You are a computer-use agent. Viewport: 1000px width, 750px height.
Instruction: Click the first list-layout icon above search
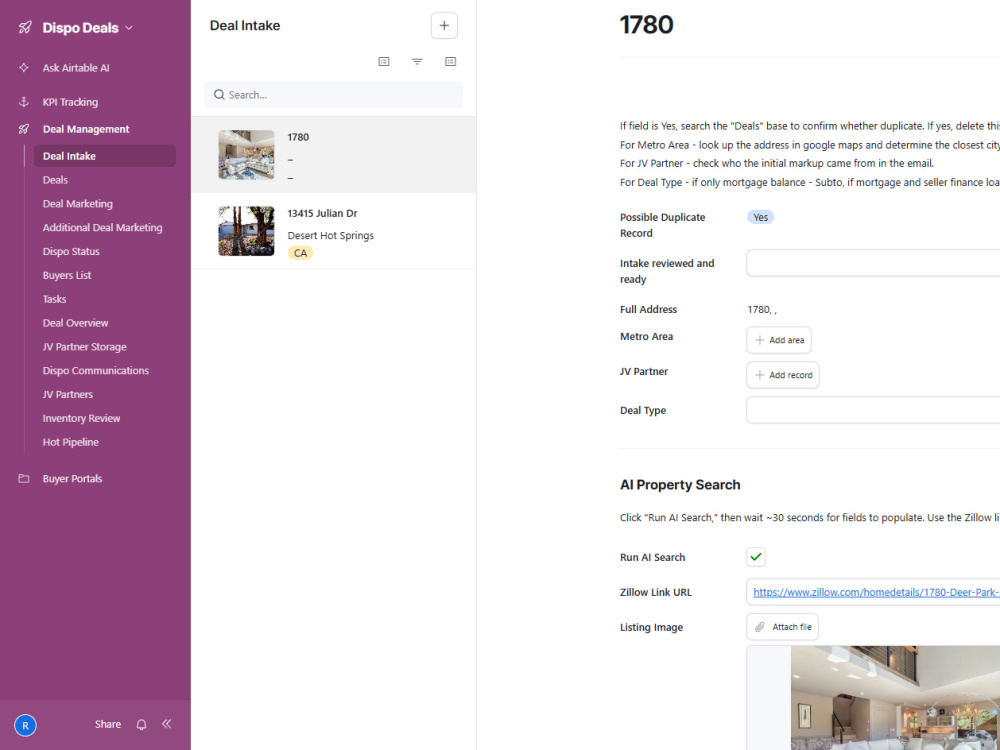pos(384,61)
